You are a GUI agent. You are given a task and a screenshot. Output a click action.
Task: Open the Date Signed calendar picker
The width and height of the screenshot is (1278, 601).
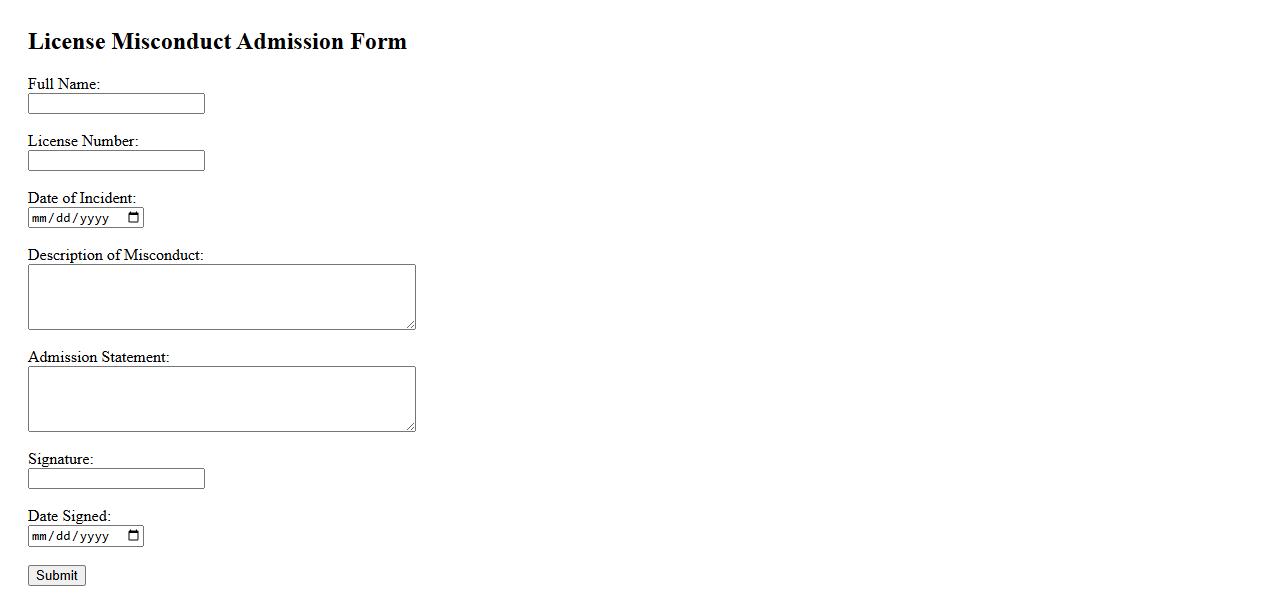click(x=134, y=536)
